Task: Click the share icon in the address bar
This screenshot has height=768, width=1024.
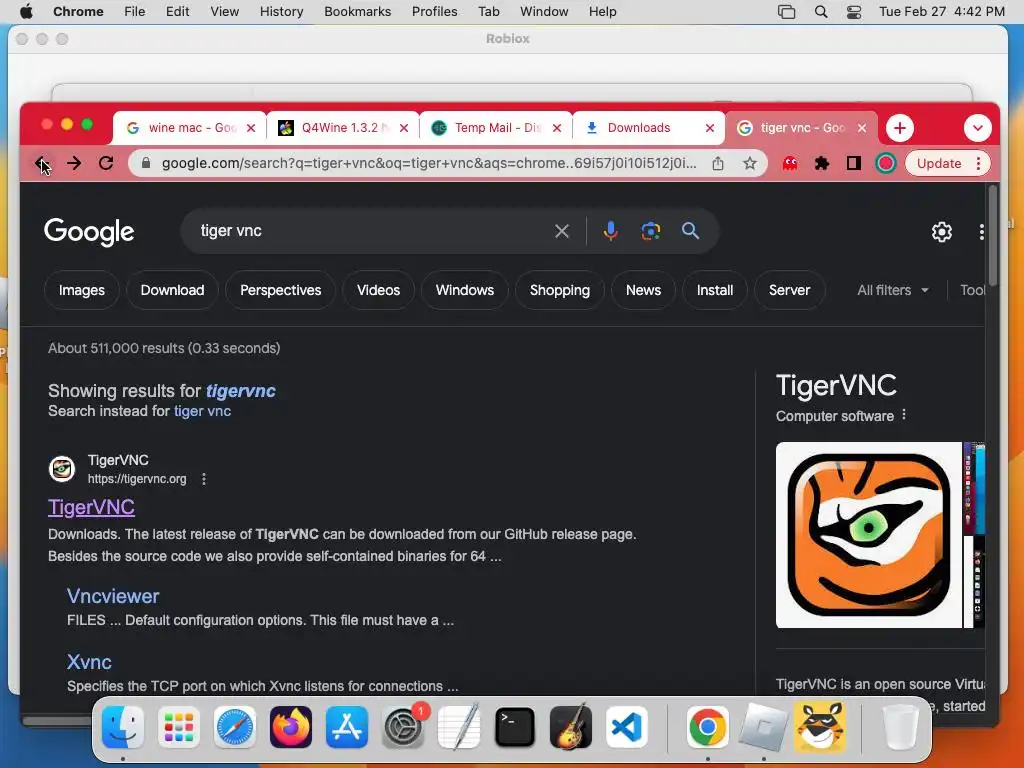Action: point(718,163)
